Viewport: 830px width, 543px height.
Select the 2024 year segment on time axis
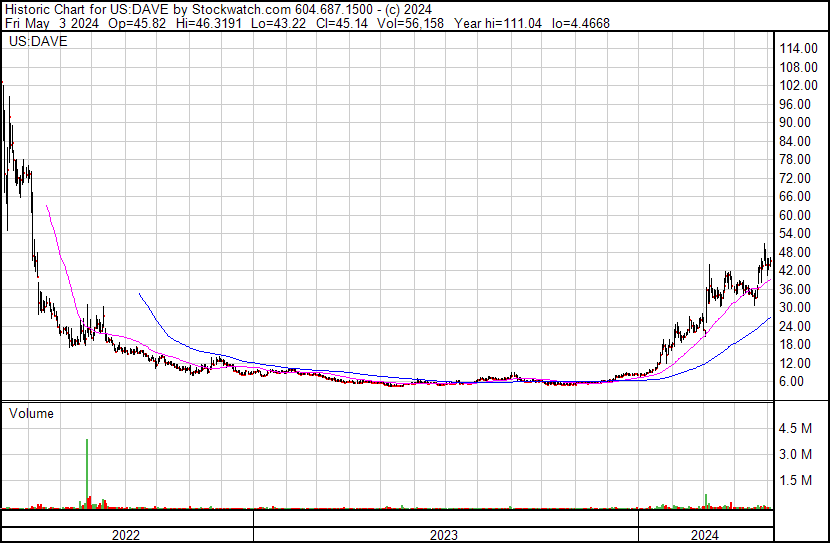tap(705, 535)
